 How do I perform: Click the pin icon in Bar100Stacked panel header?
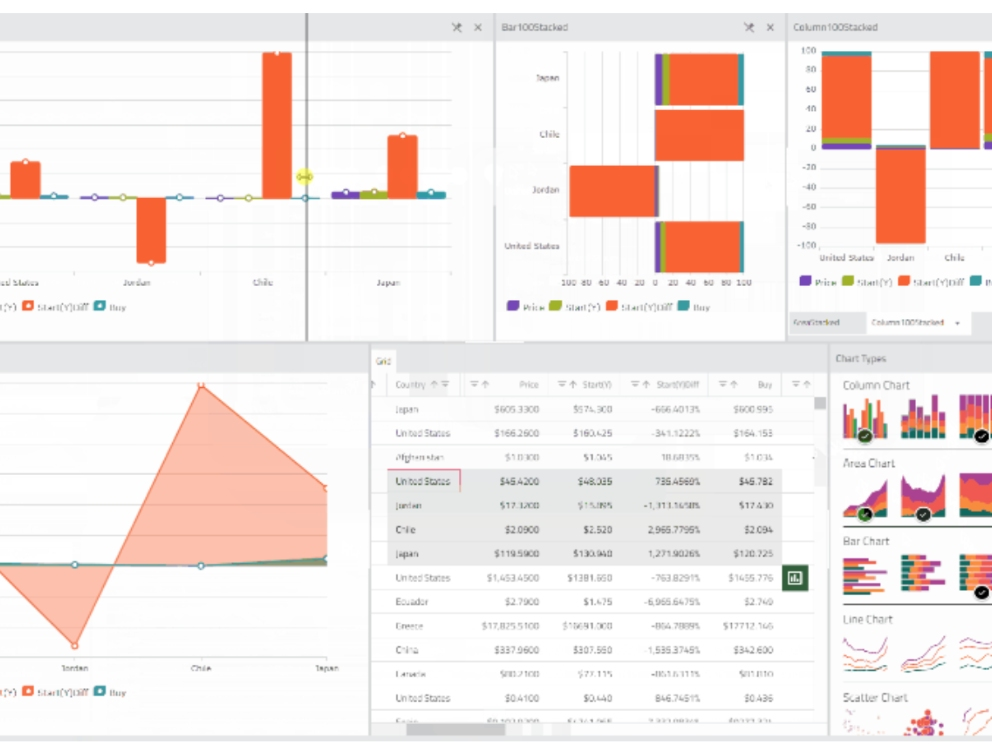pyautogui.click(x=748, y=28)
